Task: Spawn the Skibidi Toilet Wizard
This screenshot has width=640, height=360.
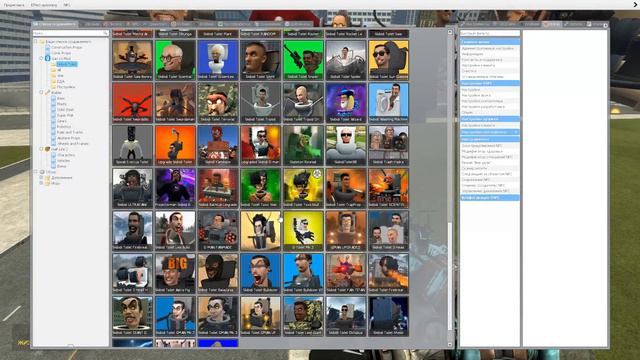Action: tap(346, 103)
